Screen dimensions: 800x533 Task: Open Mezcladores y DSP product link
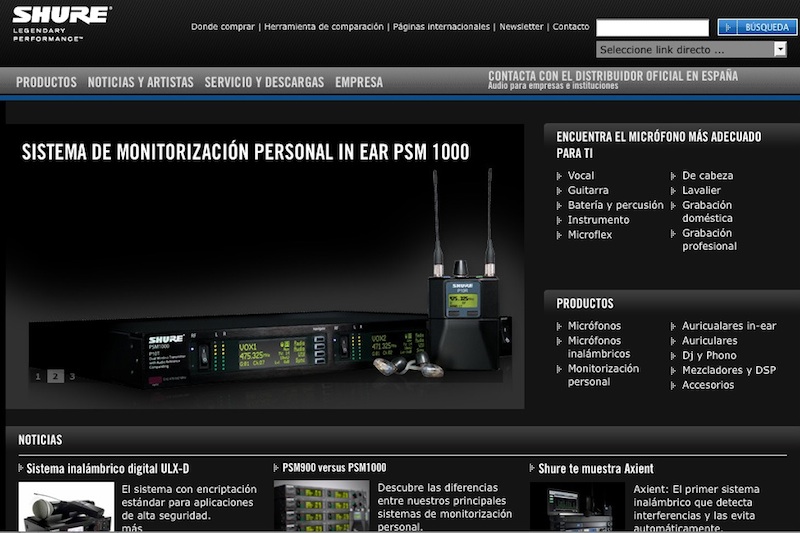(729, 370)
